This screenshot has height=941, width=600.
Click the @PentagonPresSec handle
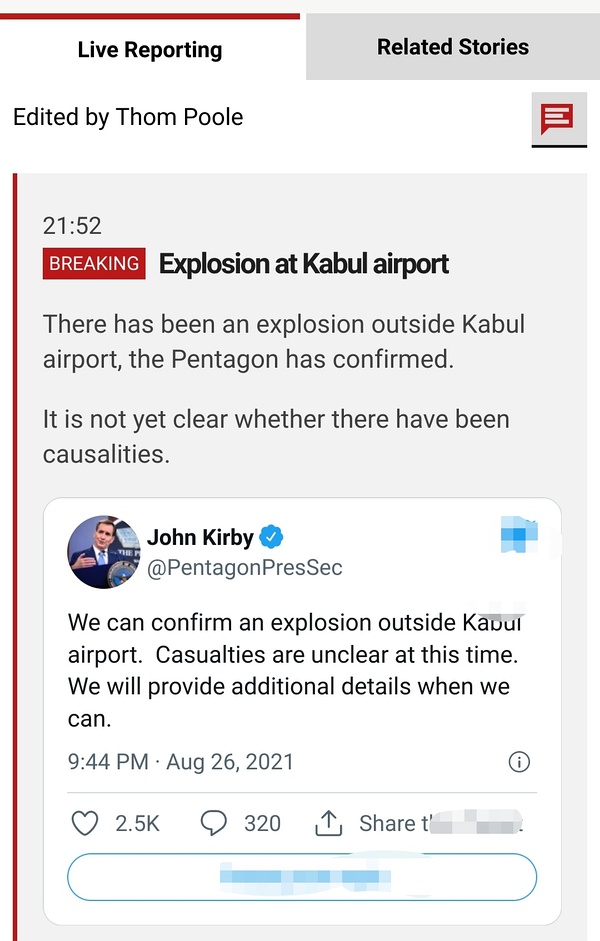(245, 568)
